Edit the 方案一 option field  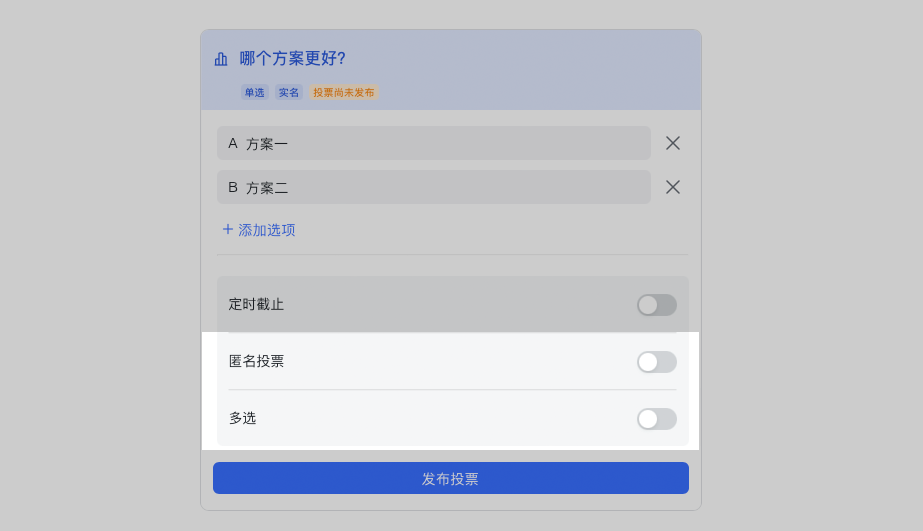(434, 143)
